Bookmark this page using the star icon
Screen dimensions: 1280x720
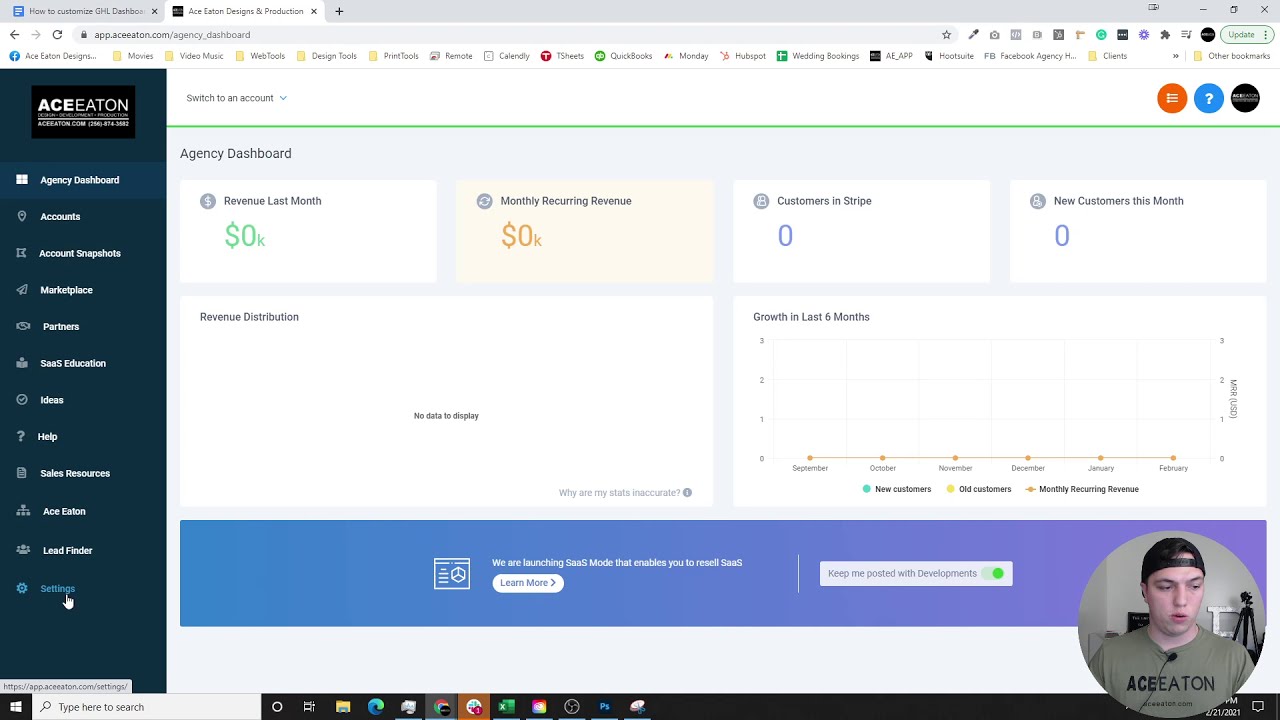946,34
